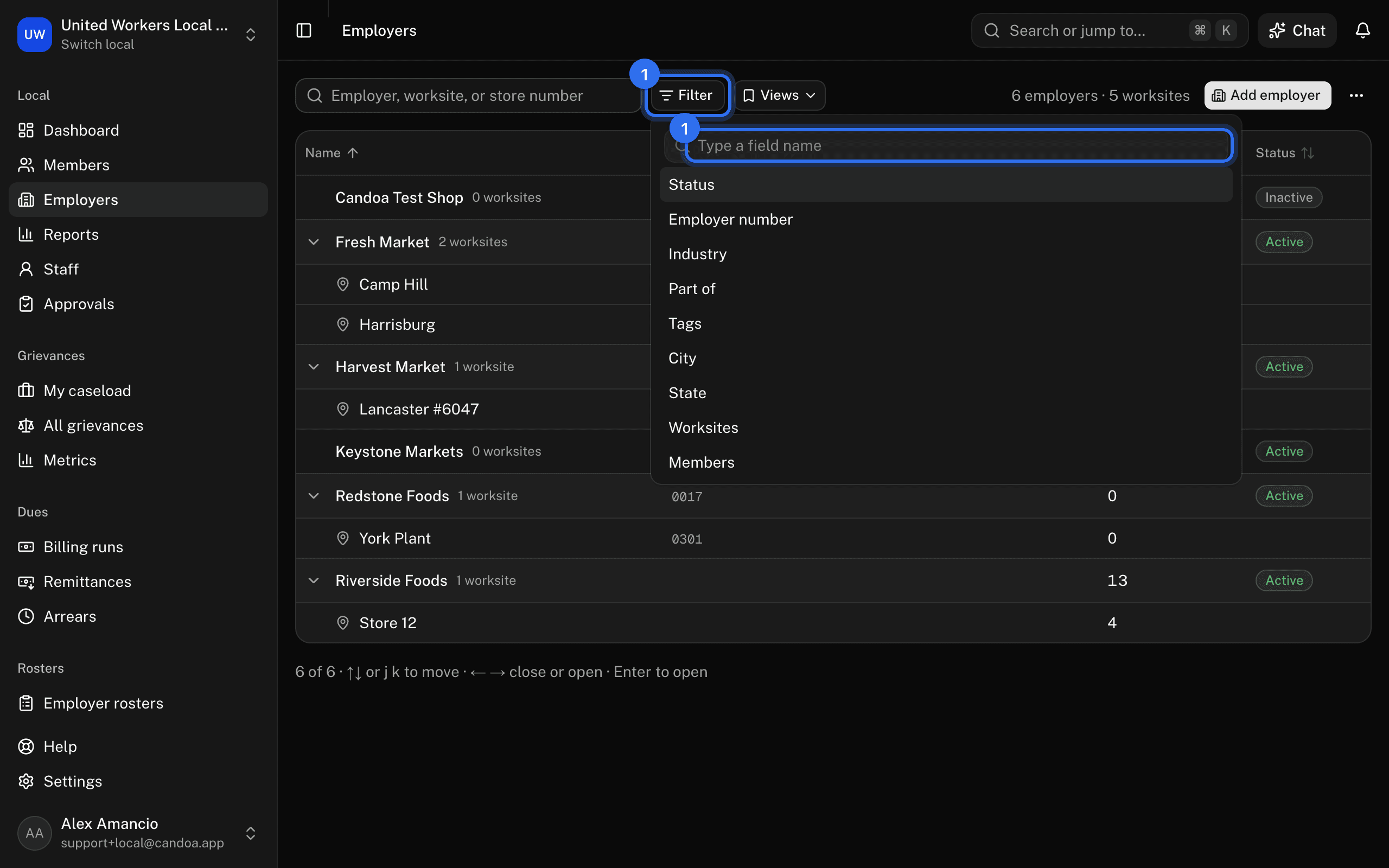Open the Views dropdown
This screenshot has width=1389, height=868.
(x=780, y=95)
